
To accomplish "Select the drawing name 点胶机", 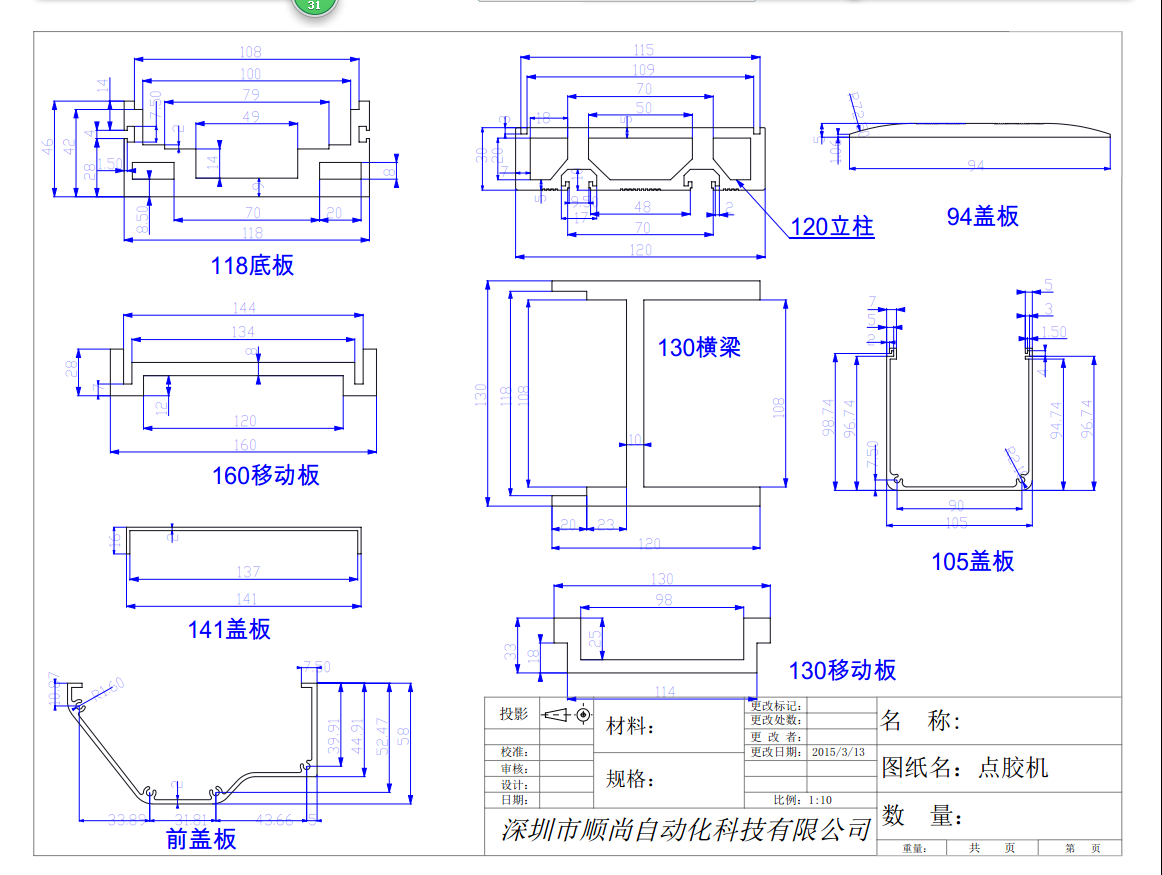I will point(1013,768).
